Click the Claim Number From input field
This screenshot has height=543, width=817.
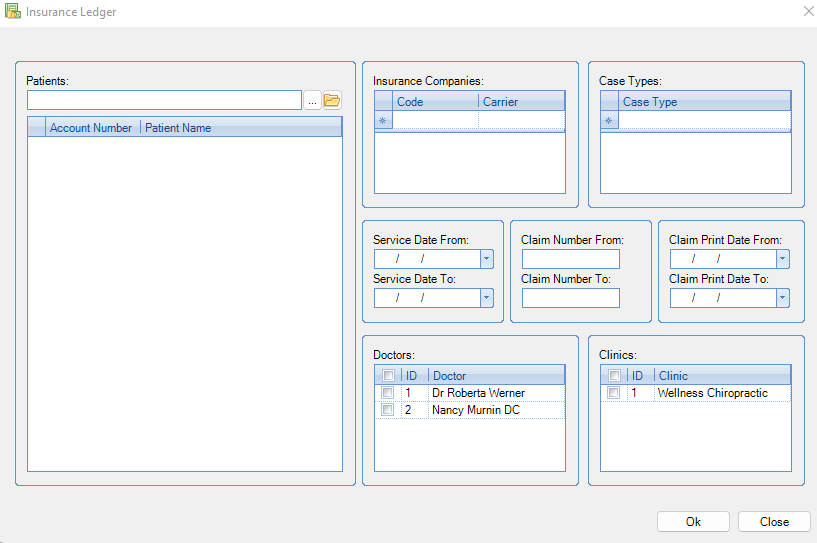point(570,259)
